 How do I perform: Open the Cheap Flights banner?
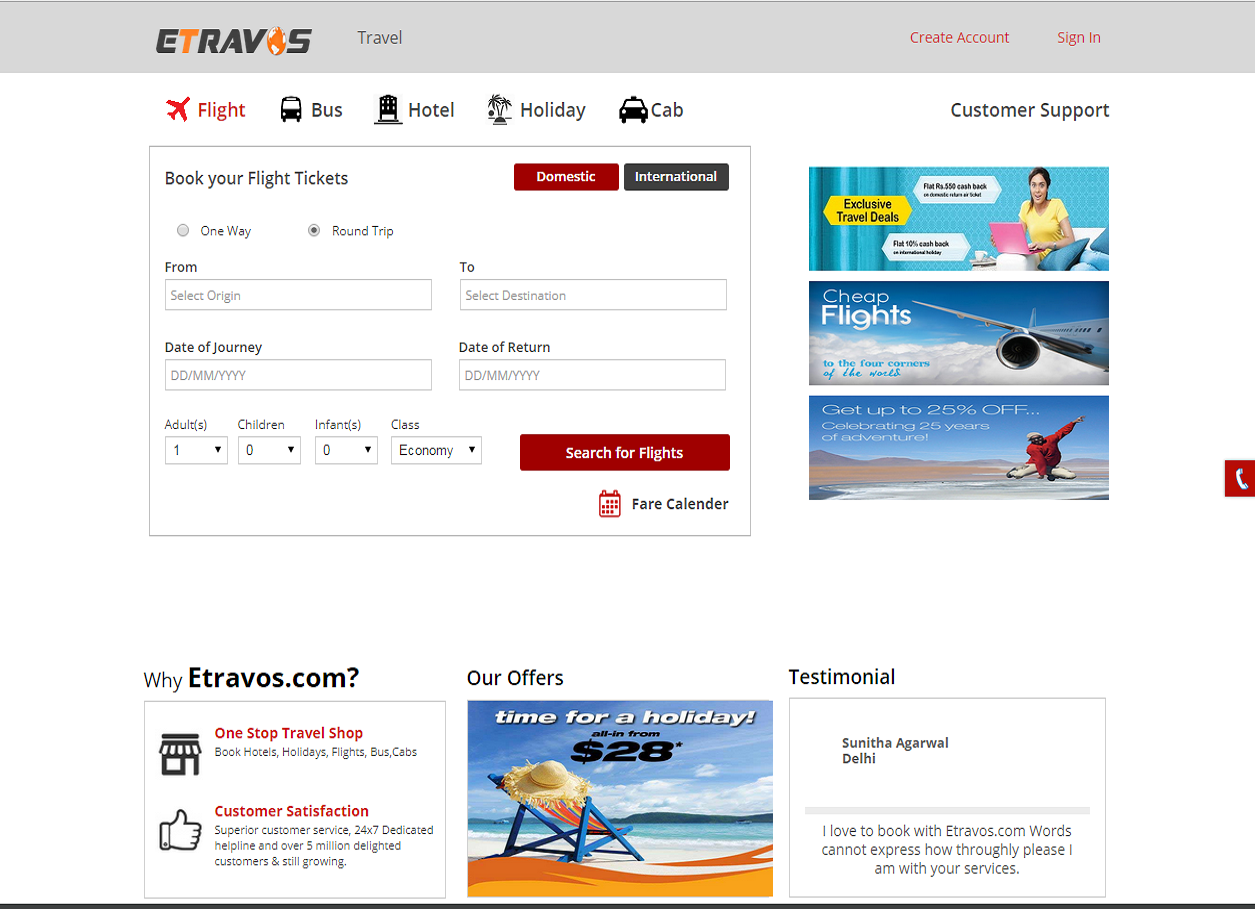(x=959, y=333)
